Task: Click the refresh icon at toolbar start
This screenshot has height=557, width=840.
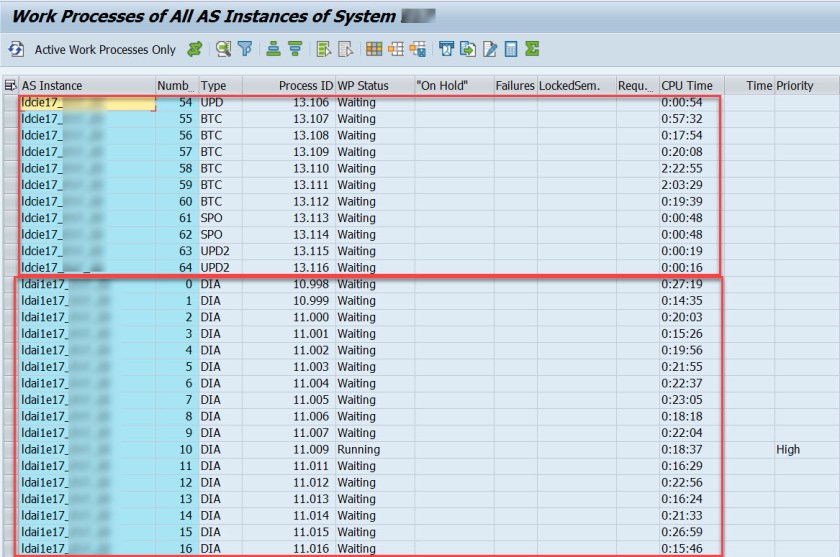Action: point(16,49)
